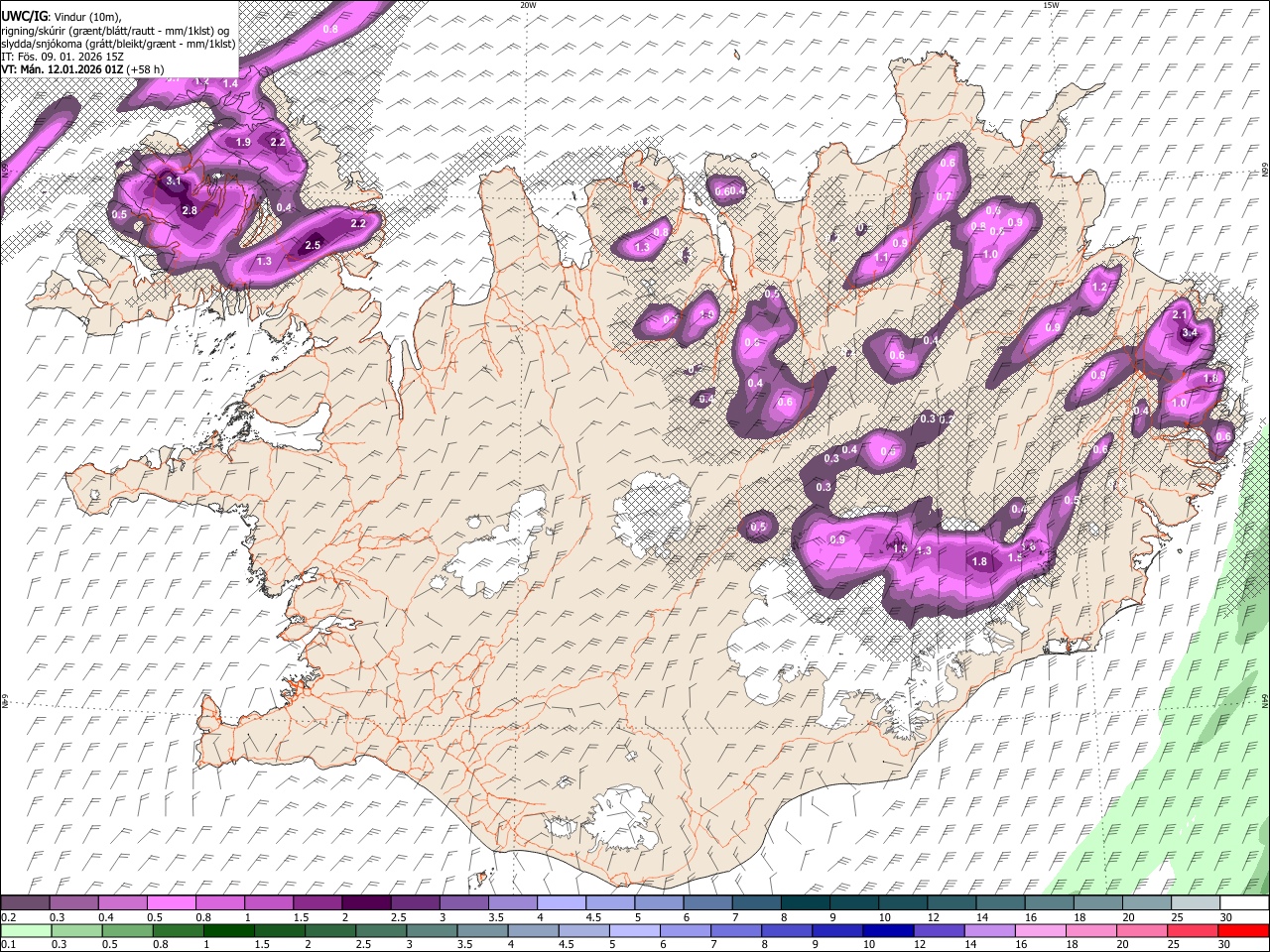Select the pale green swatch between 0.1 and 0.3

[x=25, y=931]
